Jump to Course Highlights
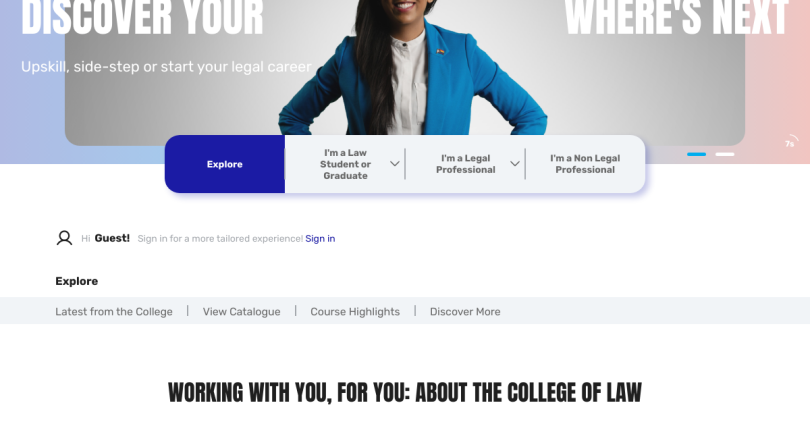Screen dimensions: 810x424 coord(355,311)
